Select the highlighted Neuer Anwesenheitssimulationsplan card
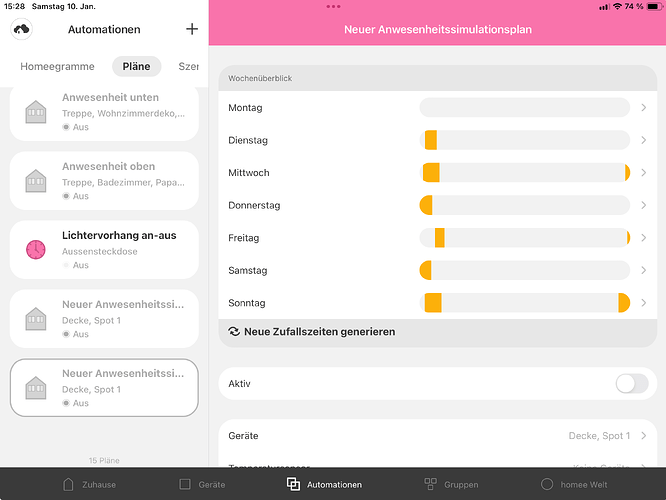This screenshot has height=500, width=666. pos(104,388)
